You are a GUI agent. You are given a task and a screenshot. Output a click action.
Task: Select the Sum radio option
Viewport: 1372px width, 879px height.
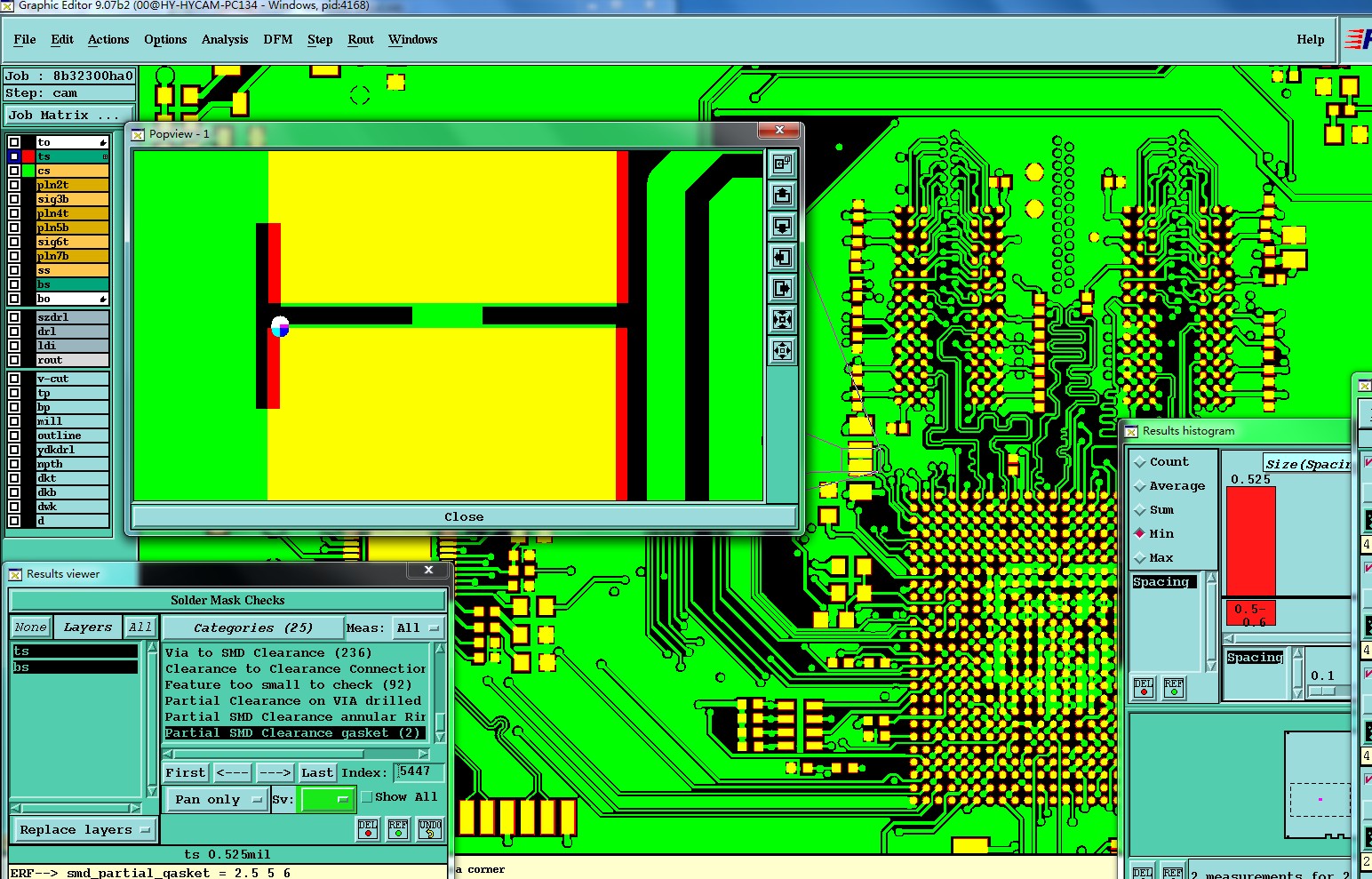pos(1140,510)
